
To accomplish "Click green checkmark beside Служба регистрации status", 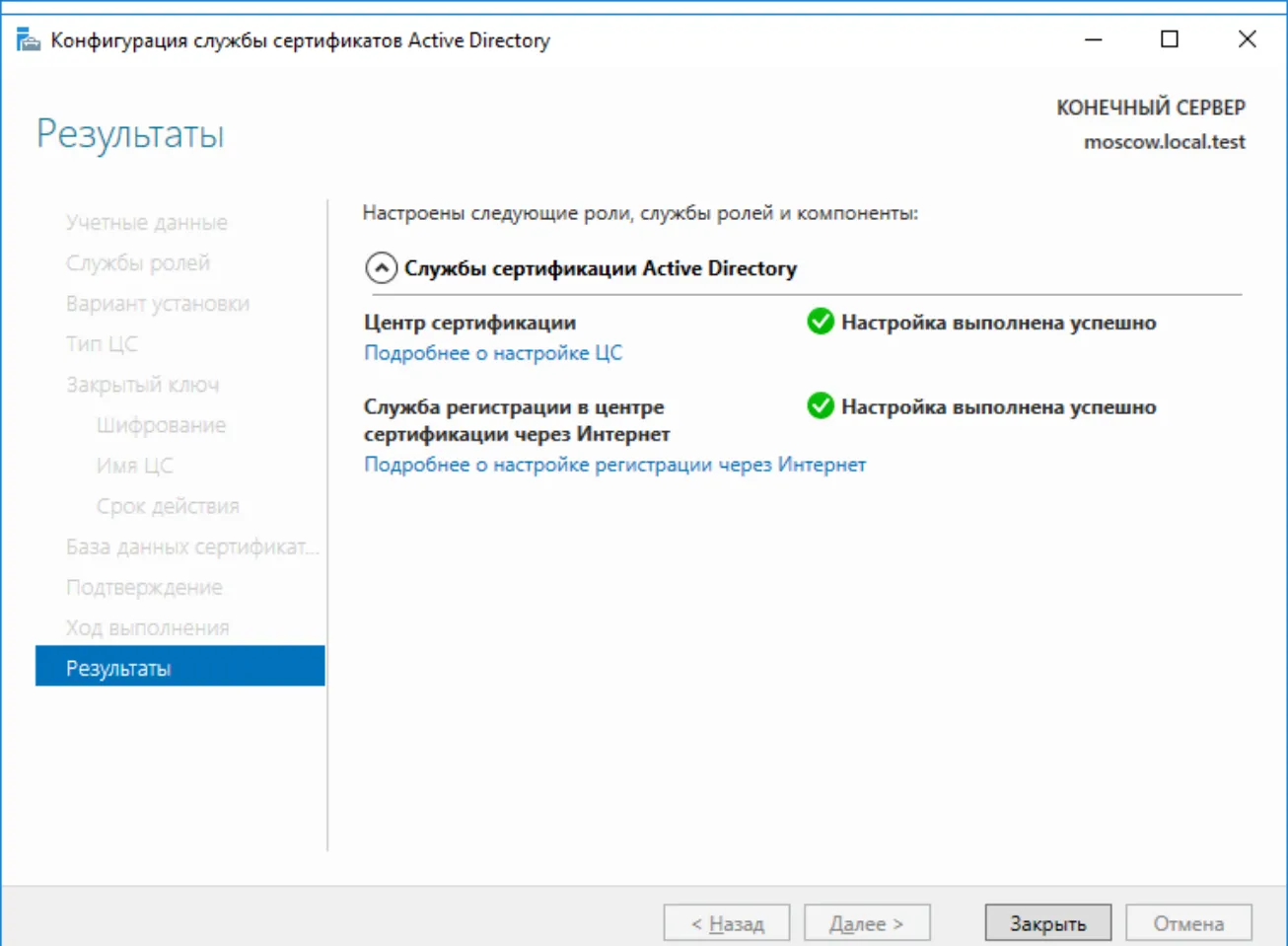I will (x=821, y=405).
